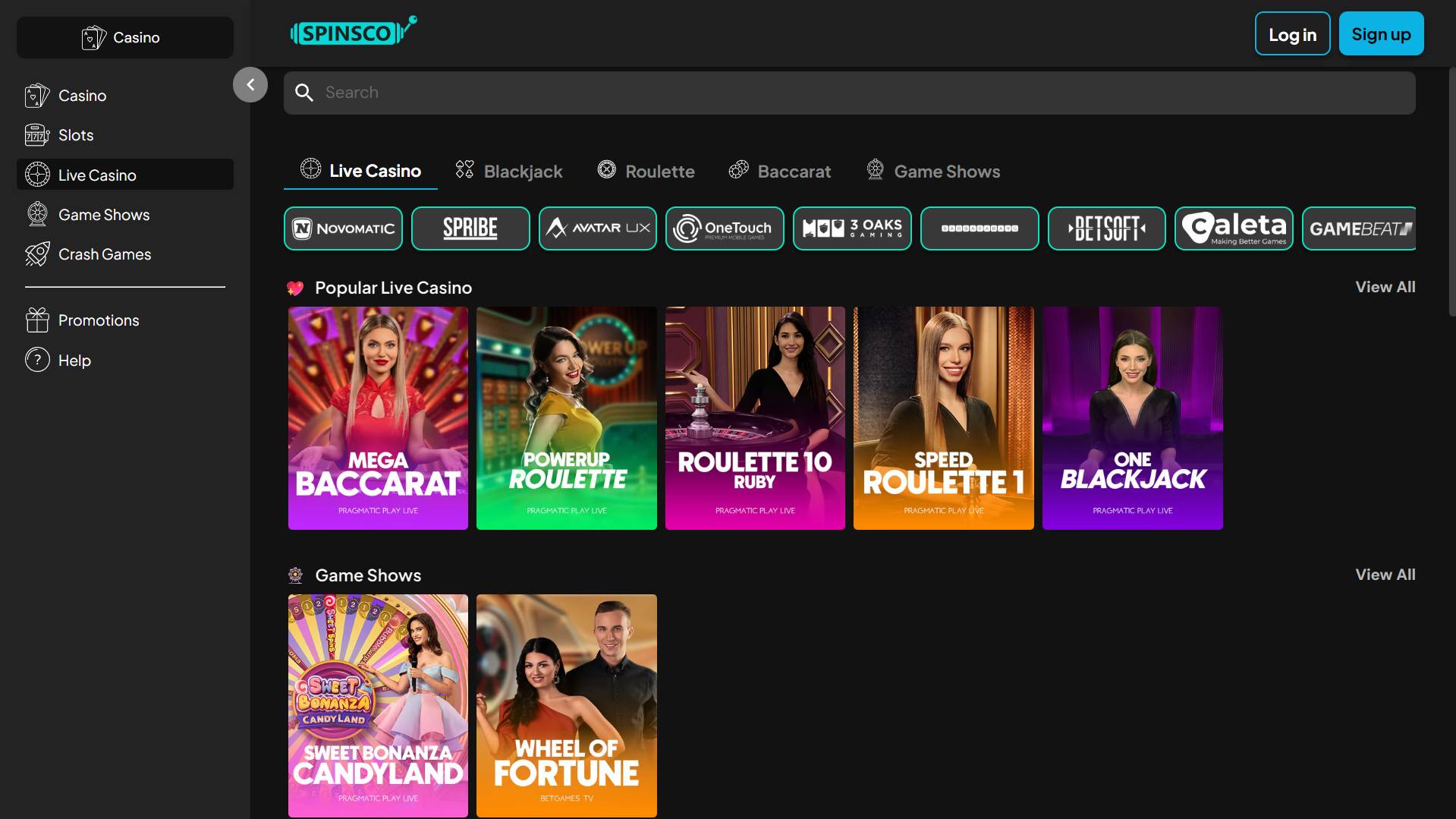Open the Baccarat tab
The height and width of the screenshot is (819, 1456).
tap(779, 172)
